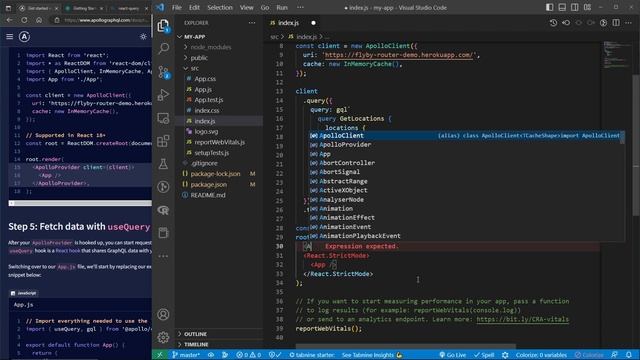640x360 pixels.
Task: Toggle the bottom panel layout icon
Action: (562, 7)
